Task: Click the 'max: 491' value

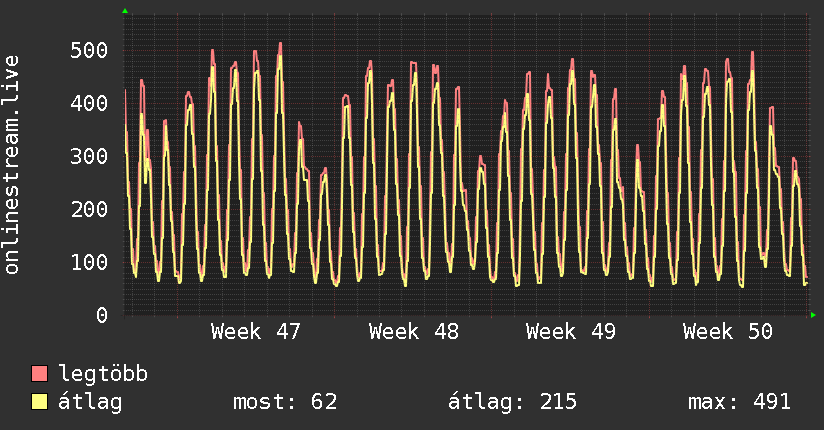Action: [x=739, y=402]
